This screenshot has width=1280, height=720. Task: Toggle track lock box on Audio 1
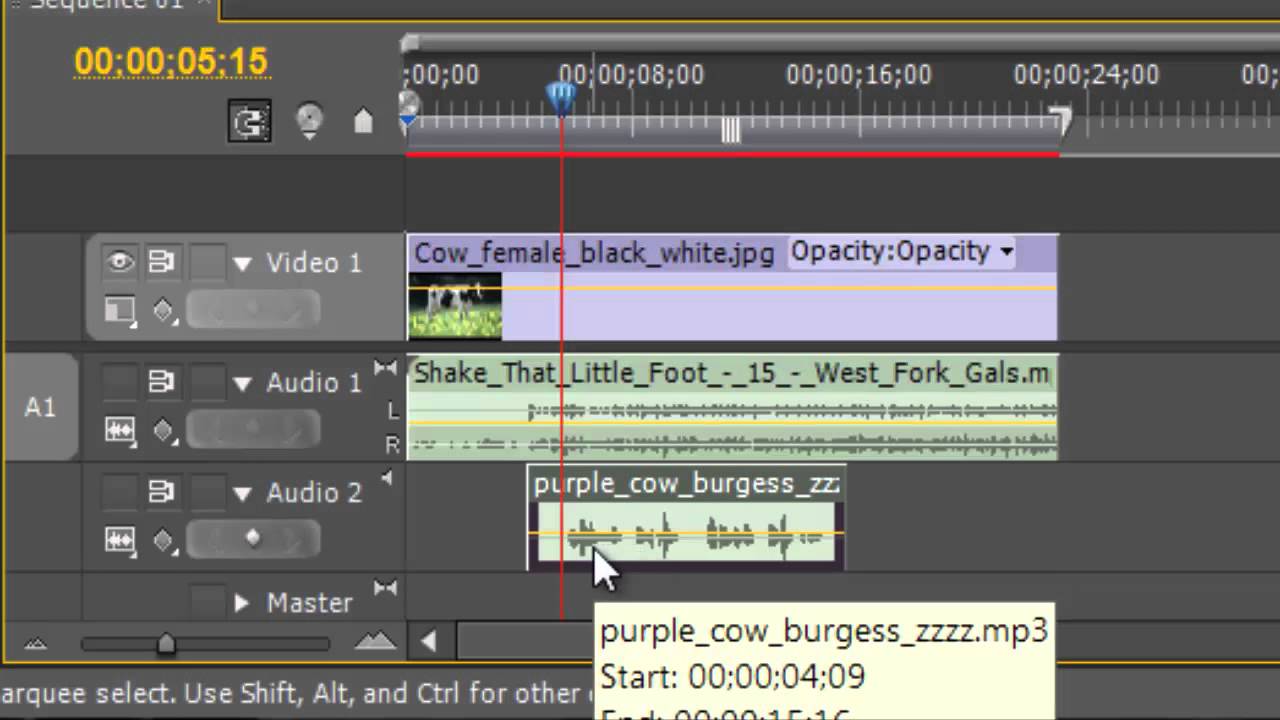pos(207,381)
